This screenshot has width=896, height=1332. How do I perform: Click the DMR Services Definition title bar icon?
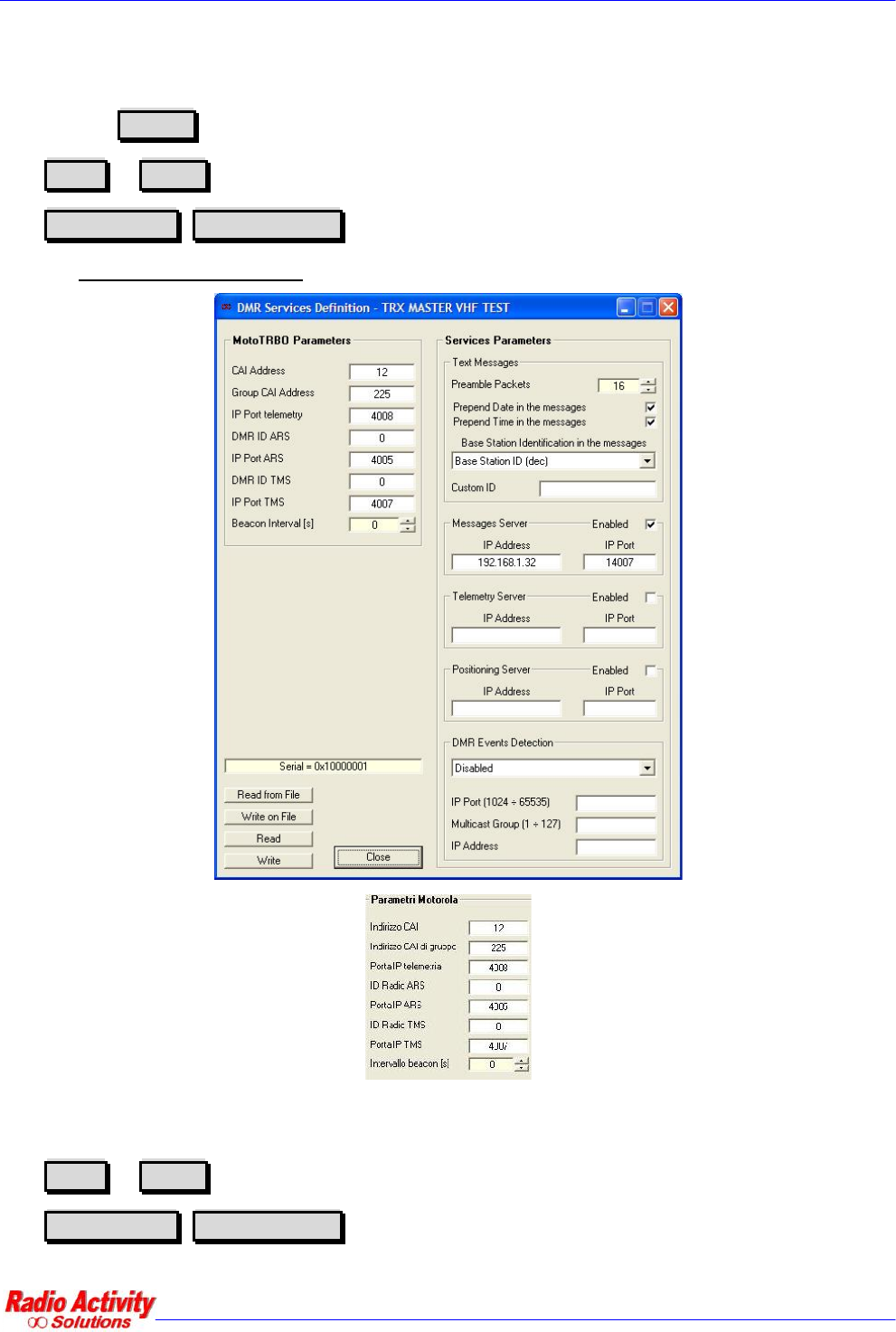(x=226, y=307)
